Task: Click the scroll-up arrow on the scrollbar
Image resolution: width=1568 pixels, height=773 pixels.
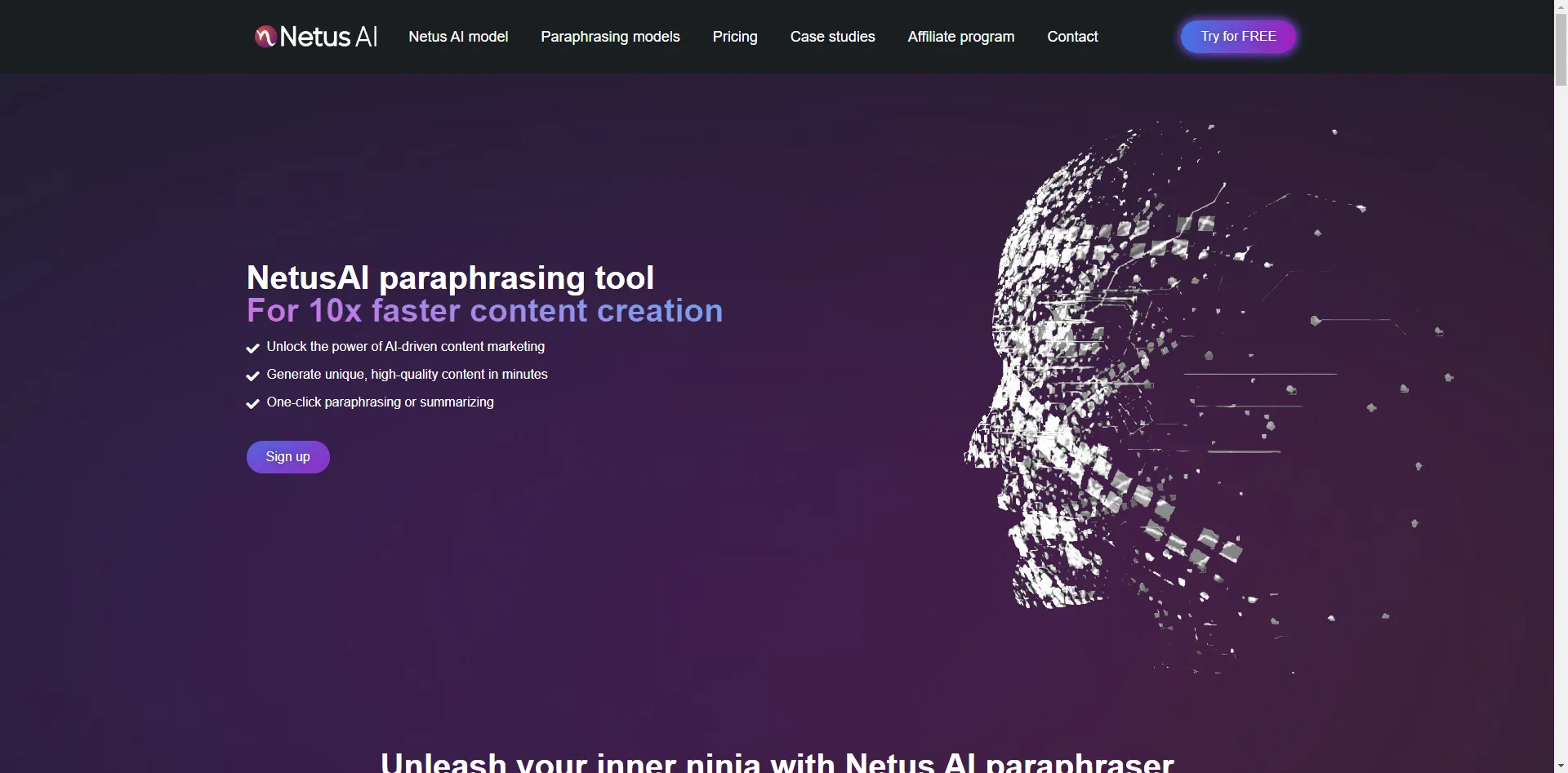Action: pyautogui.click(x=1560, y=7)
